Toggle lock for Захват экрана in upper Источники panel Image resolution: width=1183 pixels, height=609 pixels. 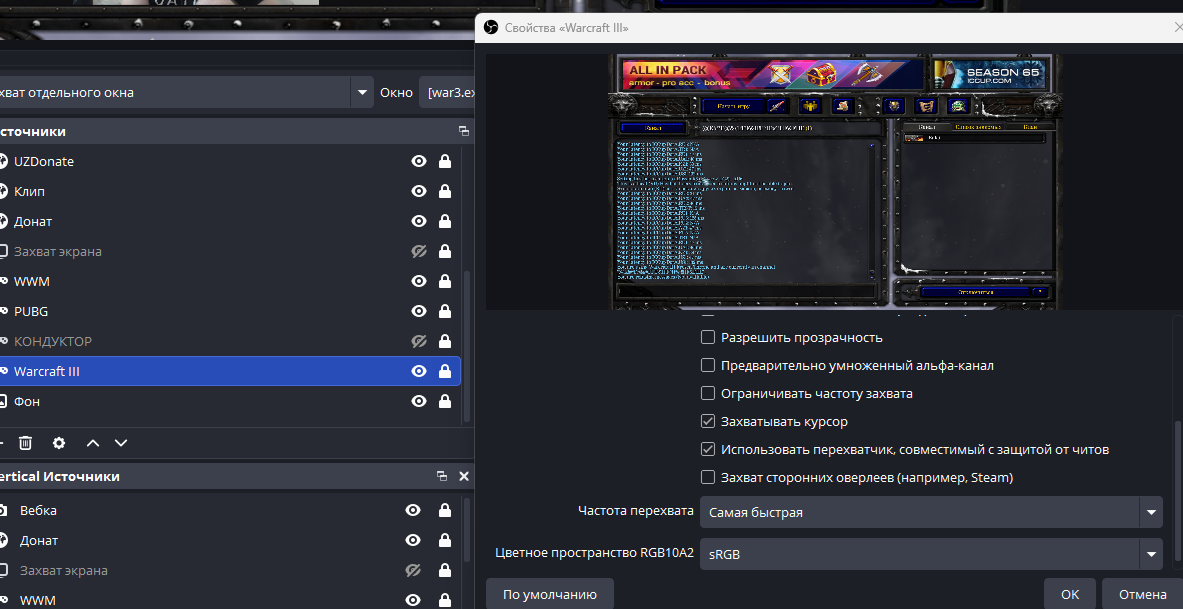tap(445, 251)
